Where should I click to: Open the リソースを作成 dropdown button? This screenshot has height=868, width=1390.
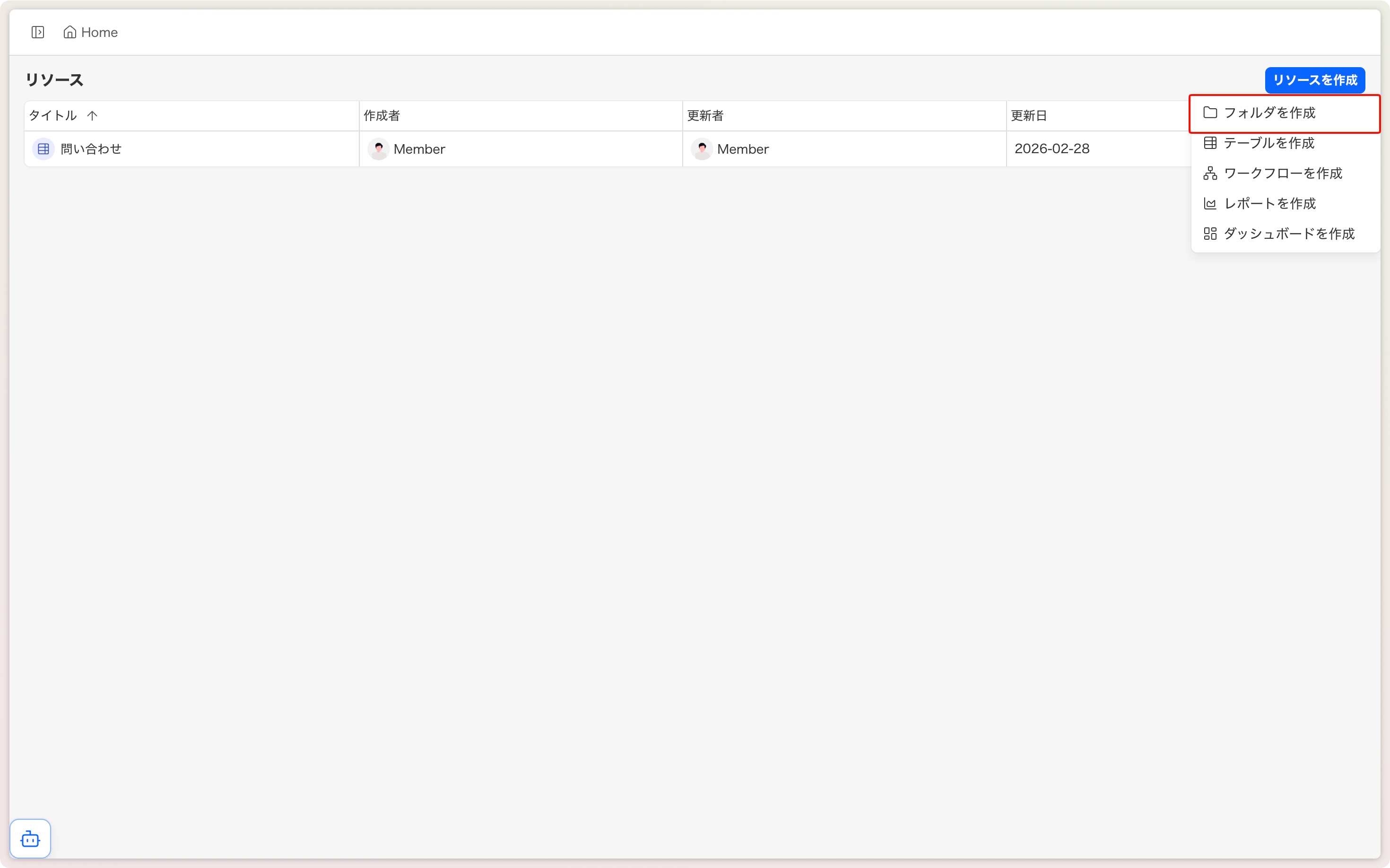click(1314, 80)
